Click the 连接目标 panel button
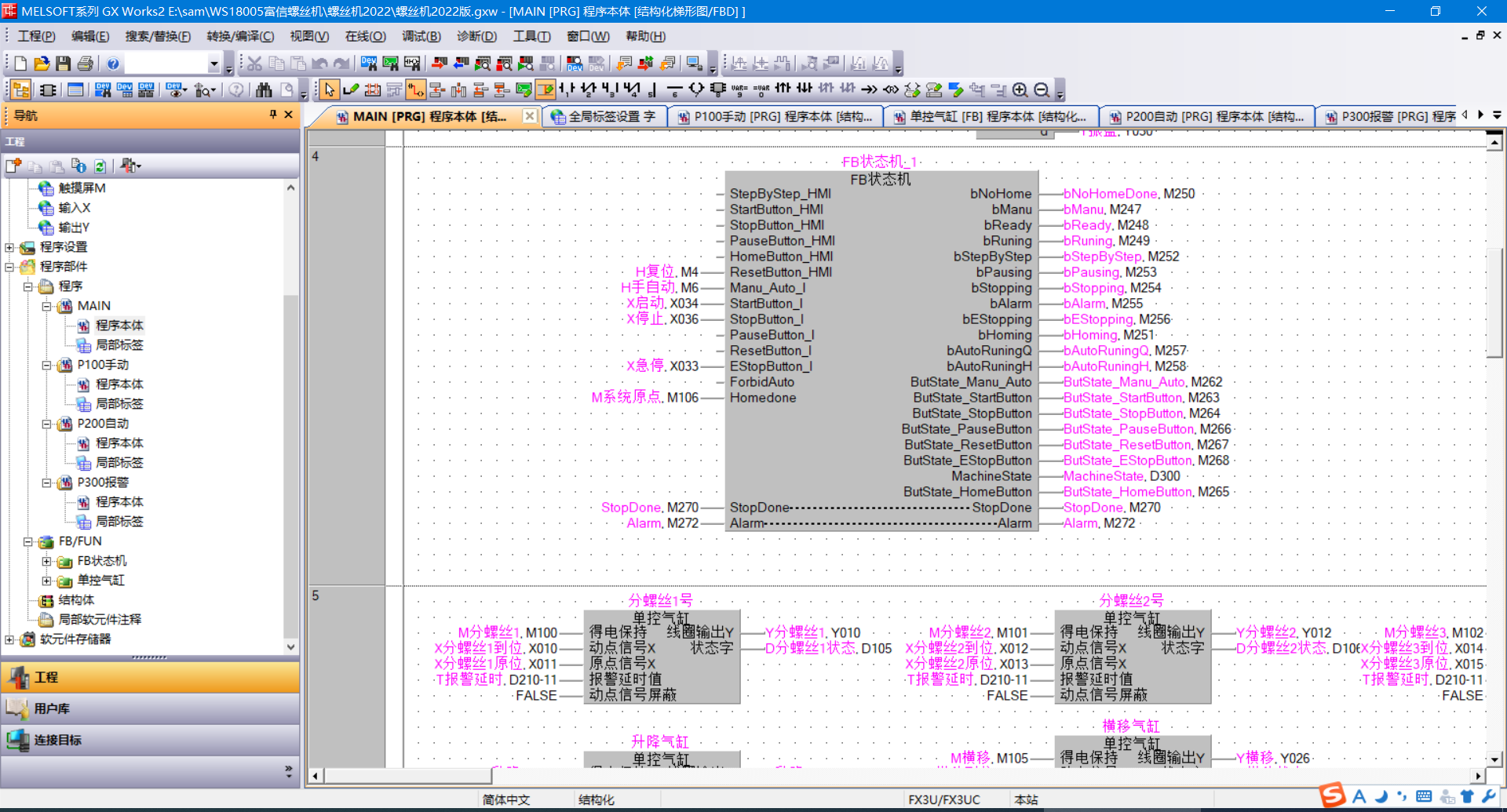 coord(151,740)
